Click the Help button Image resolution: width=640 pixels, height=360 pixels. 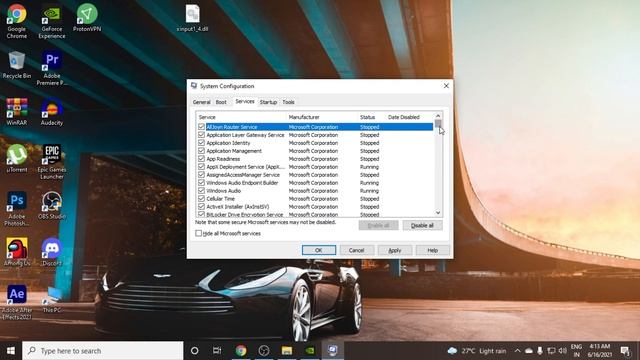(433, 250)
